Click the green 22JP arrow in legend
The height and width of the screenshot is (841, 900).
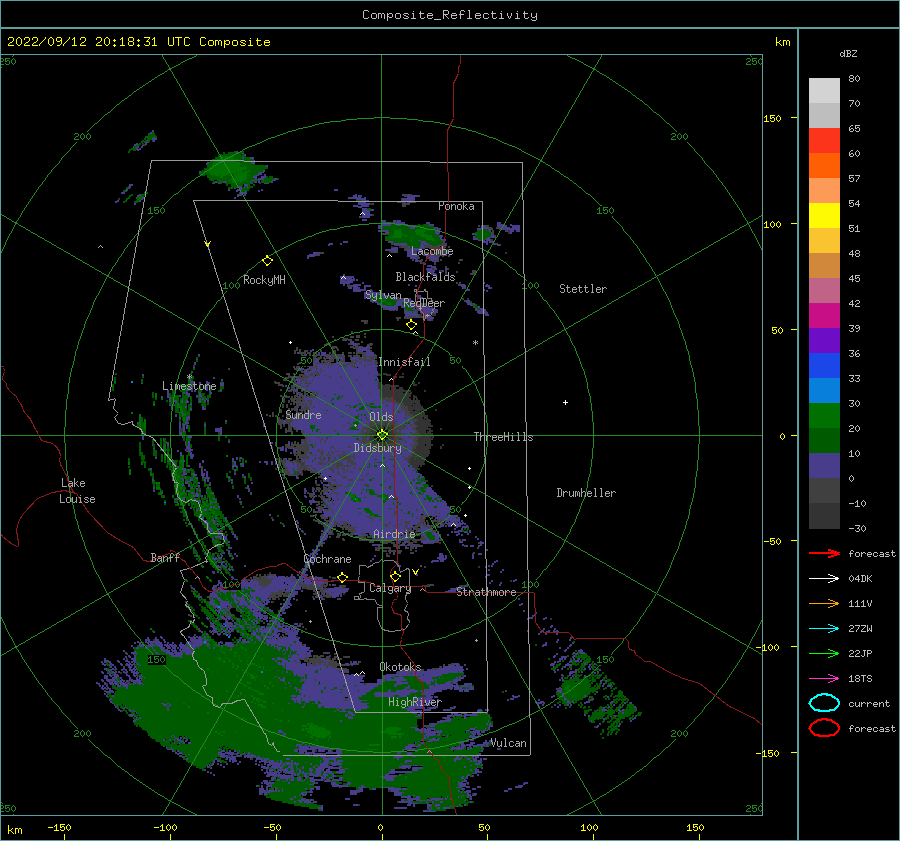point(824,653)
